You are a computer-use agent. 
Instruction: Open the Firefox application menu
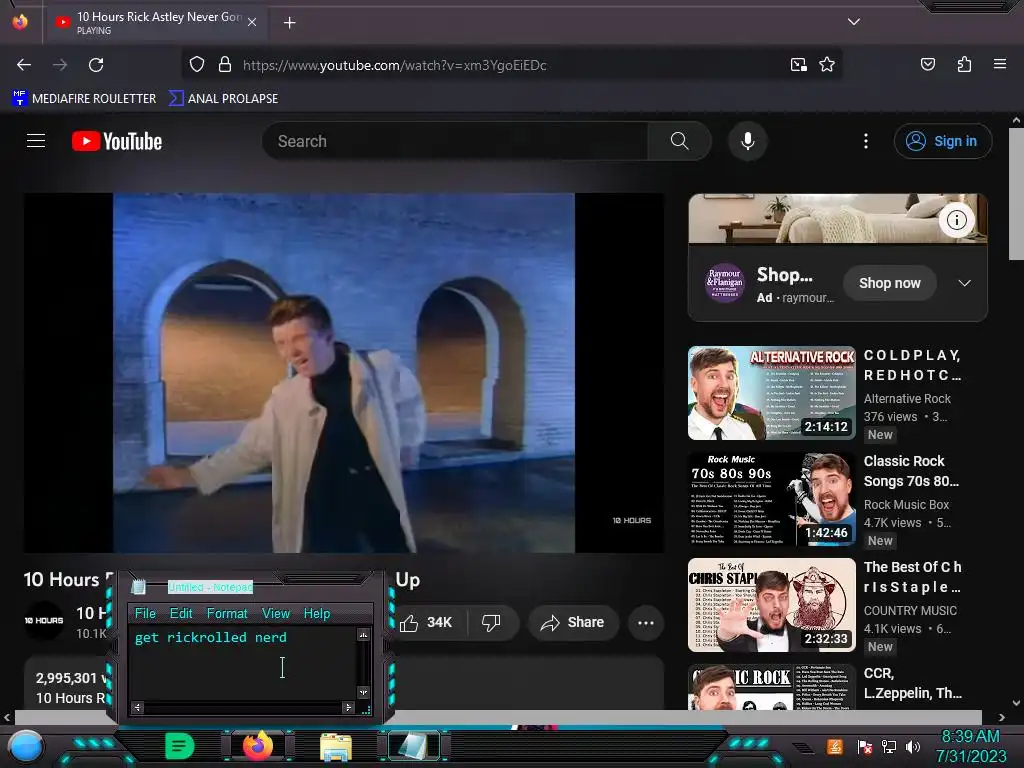pos(1000,64)
